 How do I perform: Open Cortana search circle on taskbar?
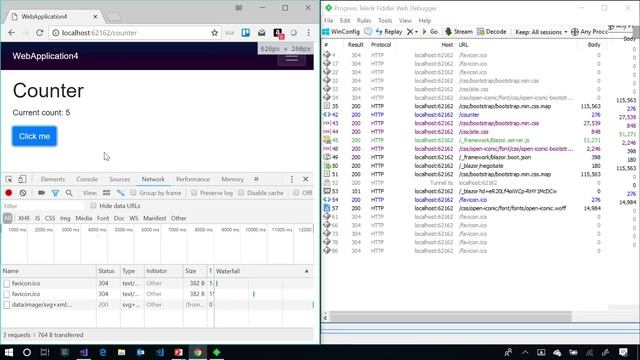[27, 352]
